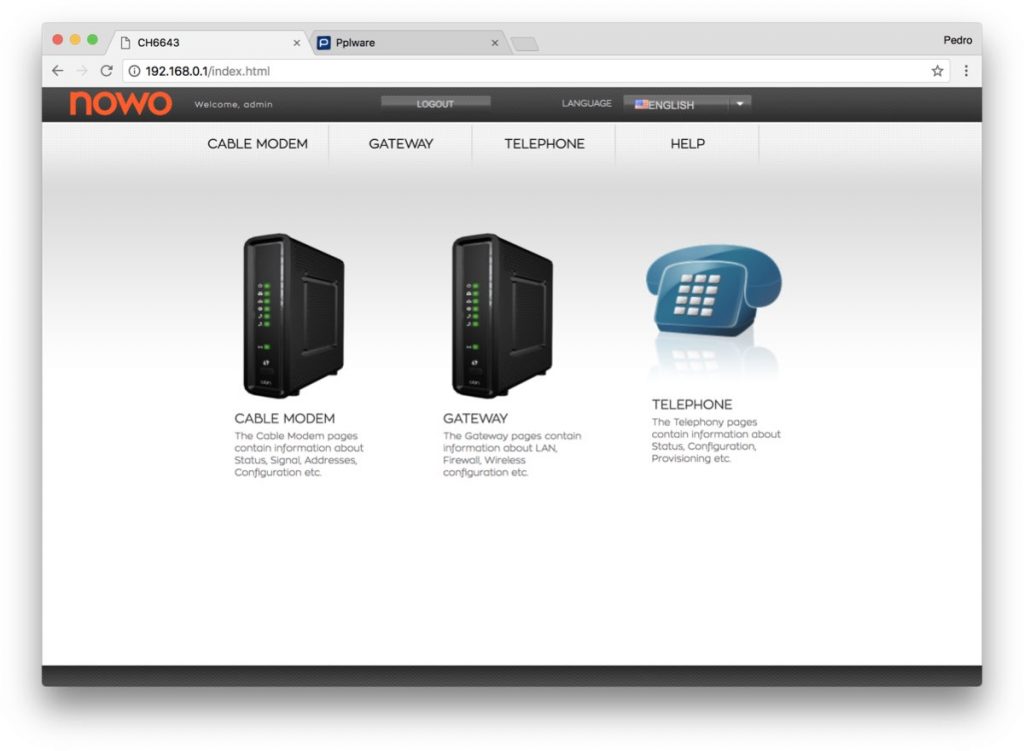Click the Pplware tab favicon
Screen dimensions: 1024x751
pos(324,43)
